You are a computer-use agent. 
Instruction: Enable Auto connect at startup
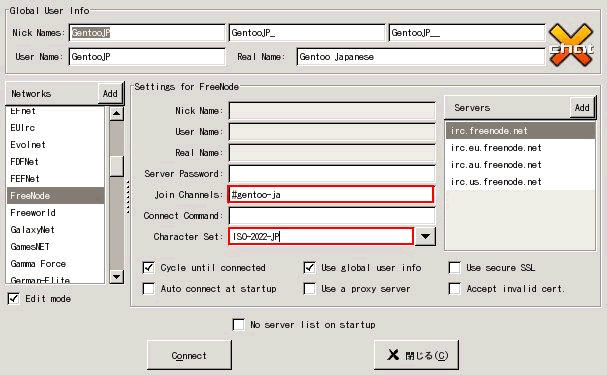coord(149,289)
